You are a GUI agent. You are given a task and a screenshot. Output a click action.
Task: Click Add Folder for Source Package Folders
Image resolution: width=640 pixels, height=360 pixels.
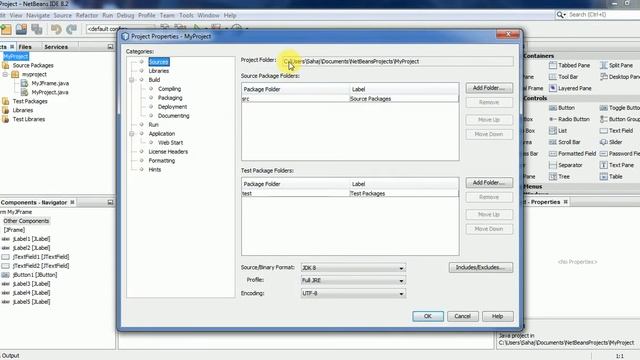point(489,88)
